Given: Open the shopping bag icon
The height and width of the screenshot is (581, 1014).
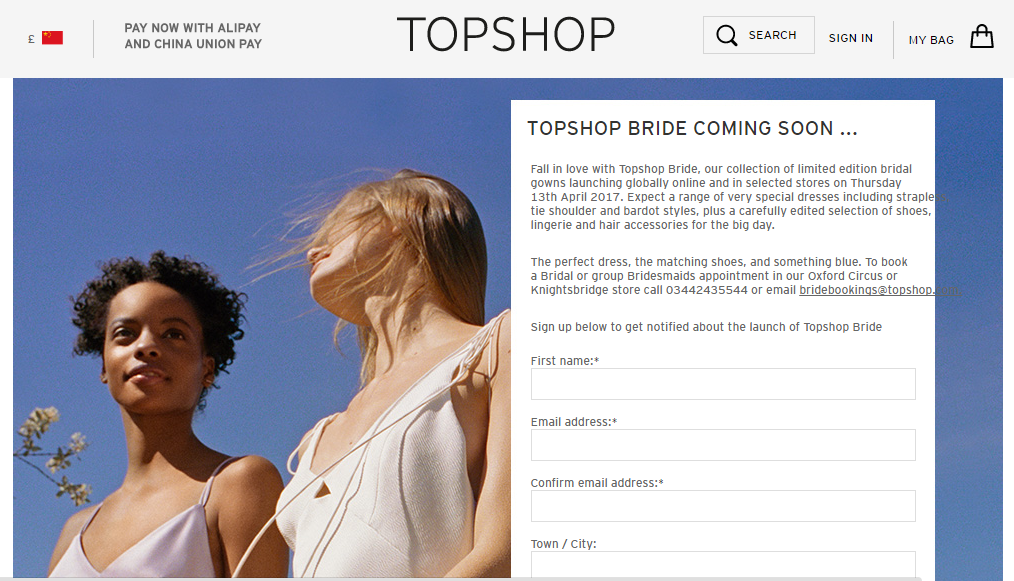Looking at the screenshot, I should point(982,36).
